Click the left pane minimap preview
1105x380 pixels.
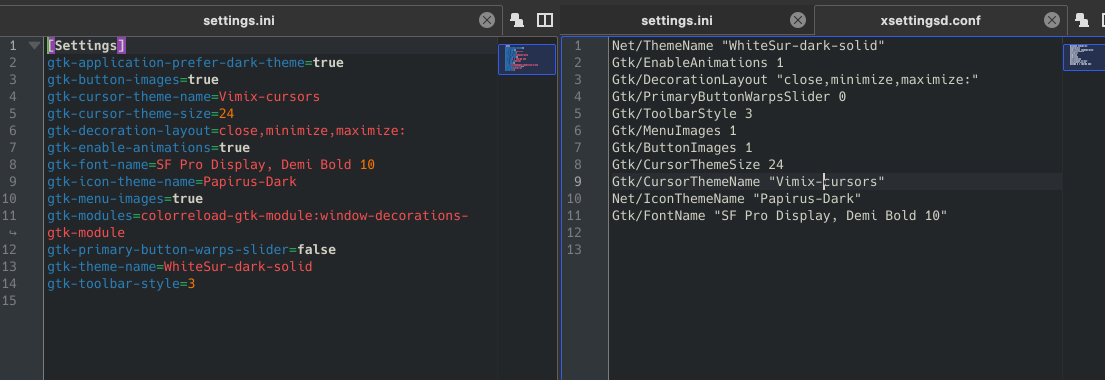pyautogui.click(x=526, y=59)
